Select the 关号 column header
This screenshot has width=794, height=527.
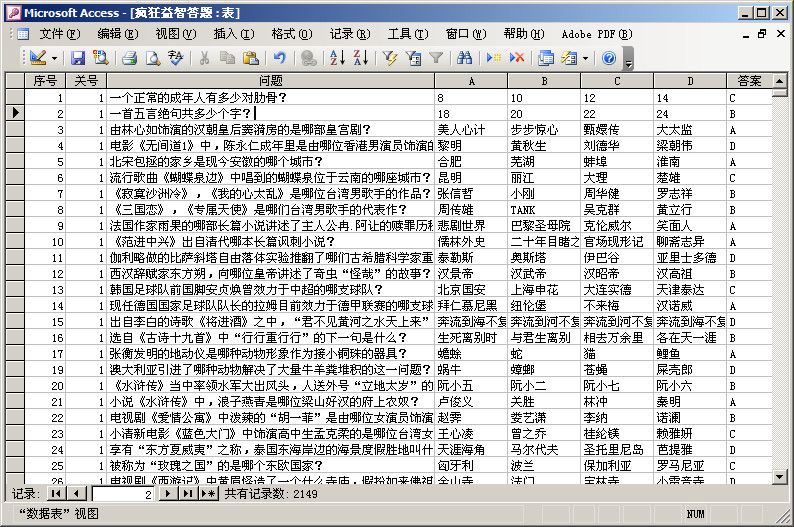pyautogui.click(x=86, y=80)
